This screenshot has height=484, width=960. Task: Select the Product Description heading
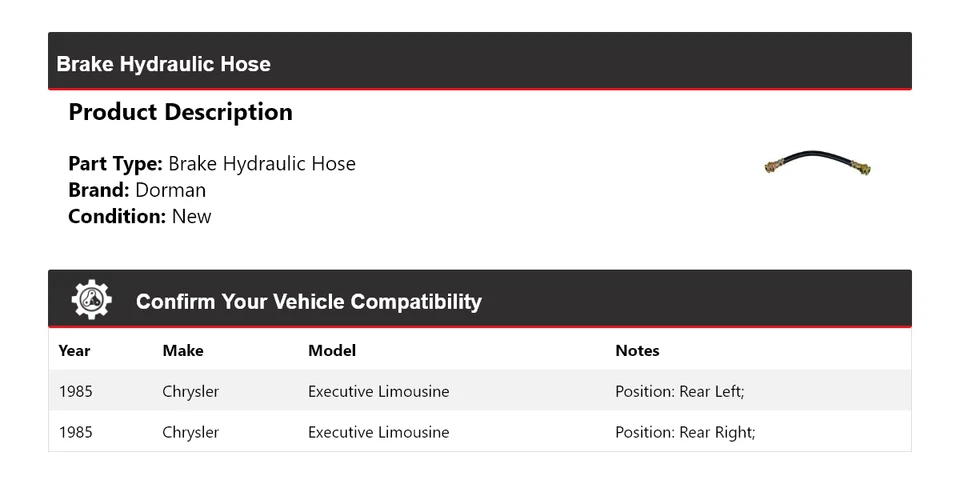[x=180, y=112]
